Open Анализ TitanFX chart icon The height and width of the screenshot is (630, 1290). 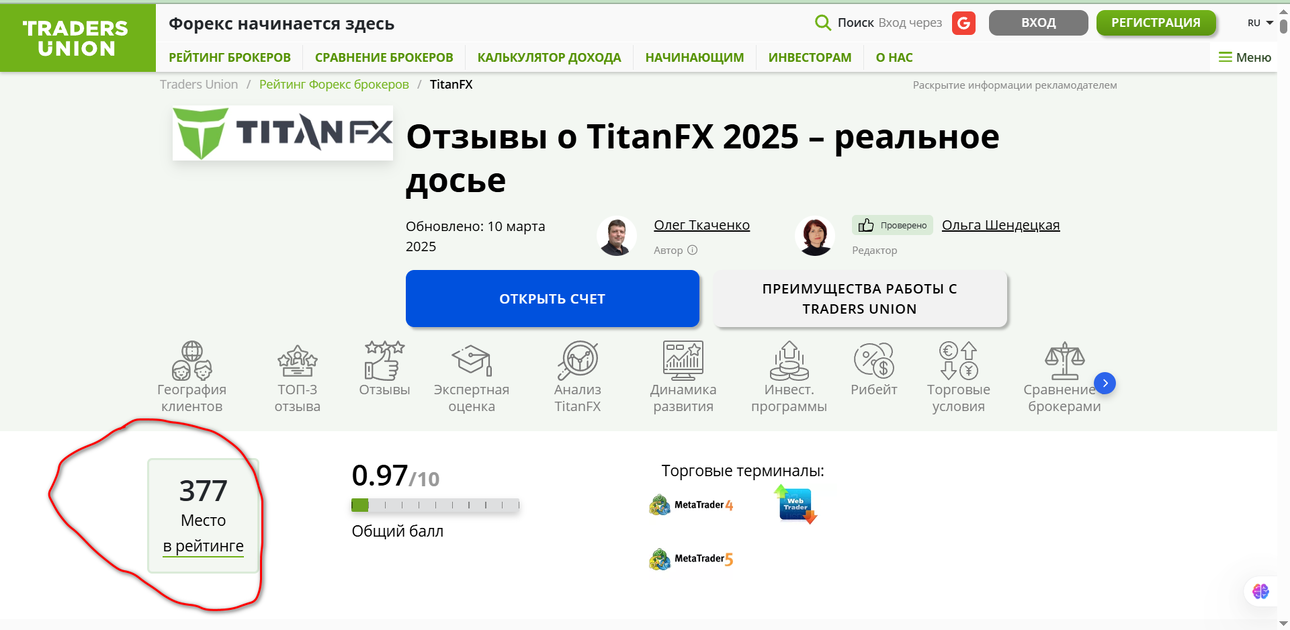click(x=578, y=359)
